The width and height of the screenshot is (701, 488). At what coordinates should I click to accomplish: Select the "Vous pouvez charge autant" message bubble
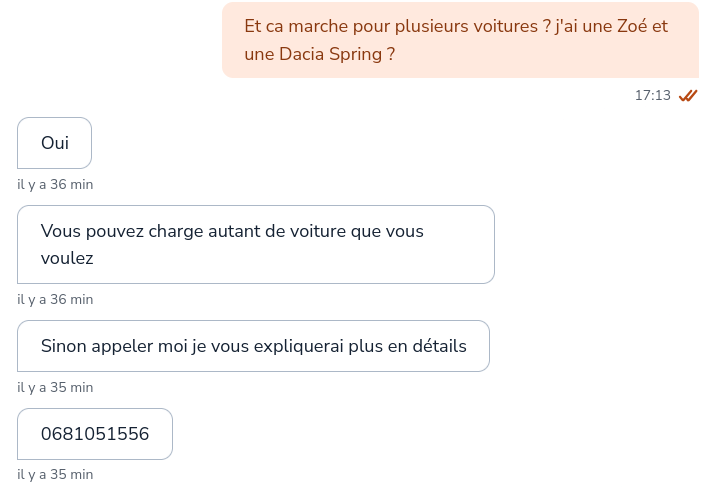[256, 244]
